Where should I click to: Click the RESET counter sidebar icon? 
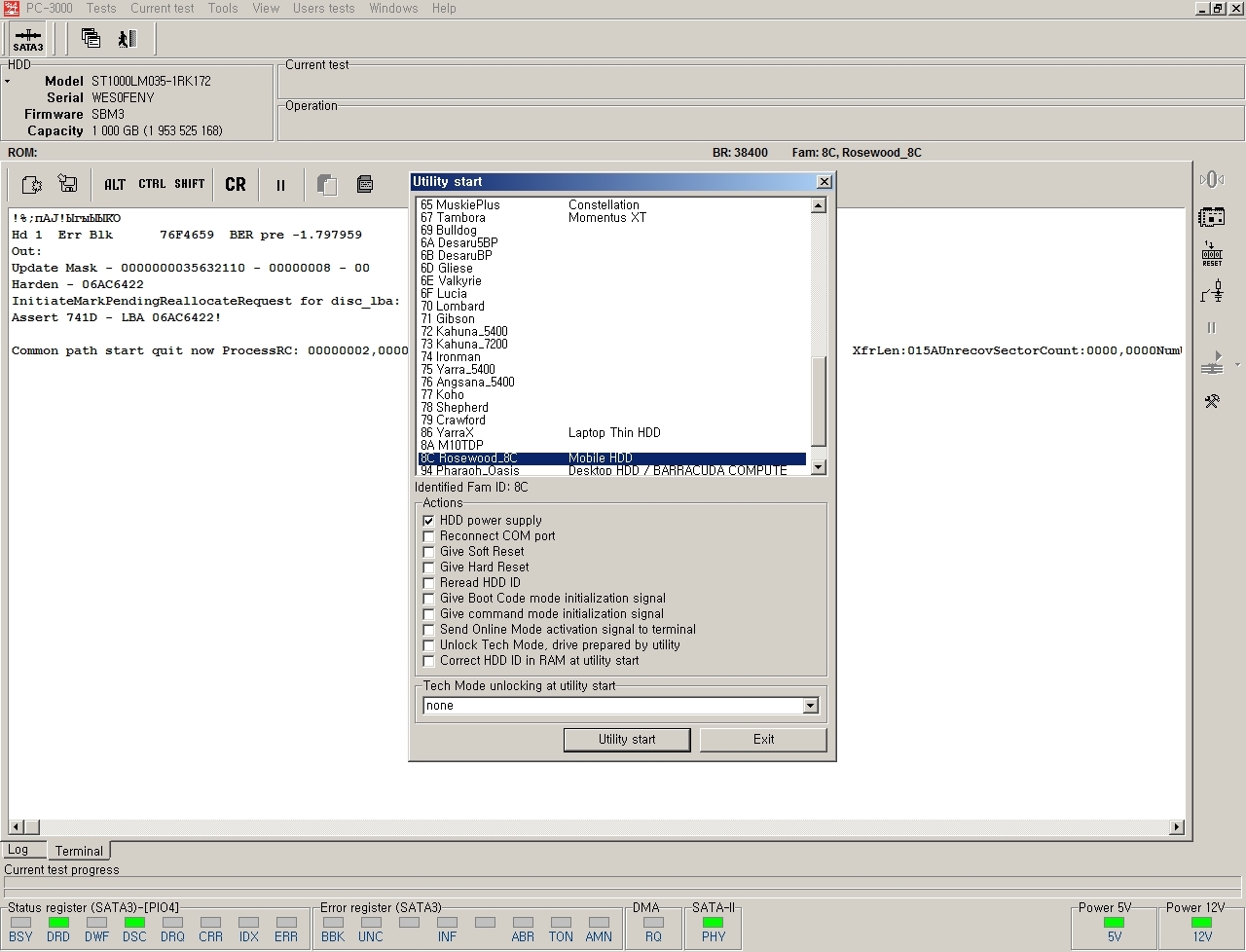point(1212,254)
